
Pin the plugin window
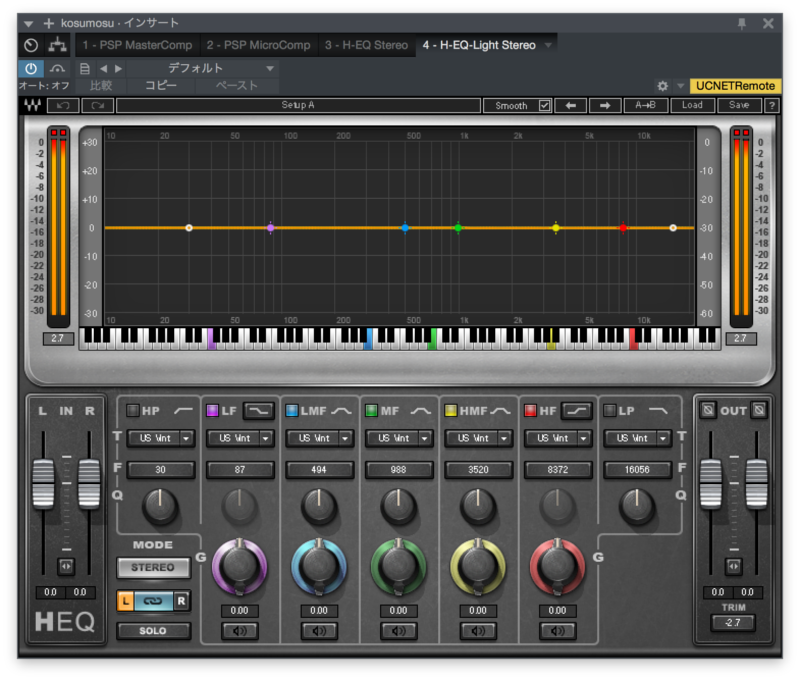[x=742, y=23]
